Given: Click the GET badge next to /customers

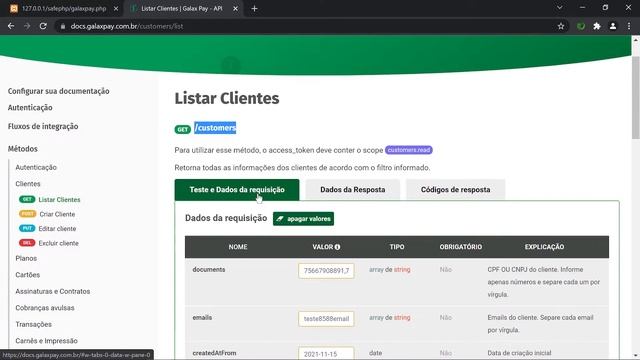Looking at the screenshot, I should coord(182,129).
